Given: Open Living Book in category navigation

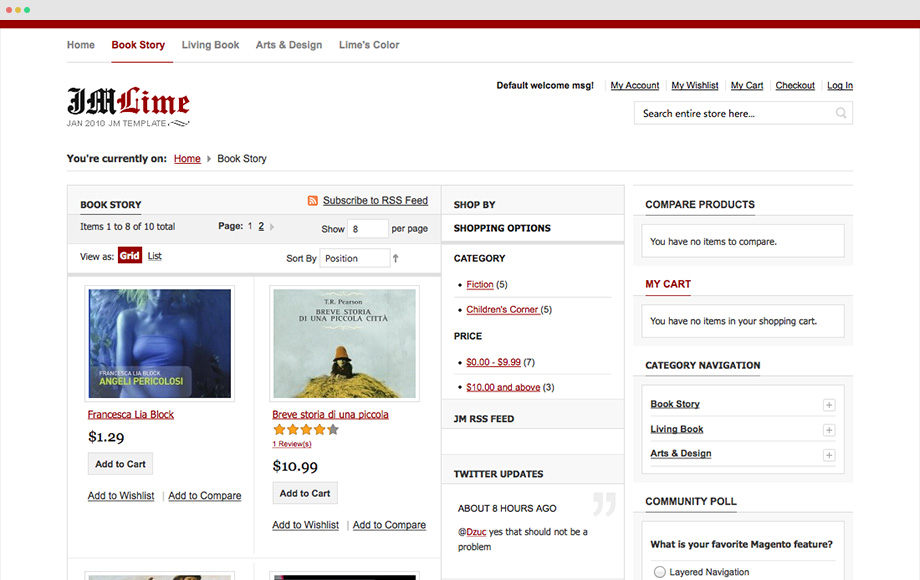Looking at the screenshot, I should 677,429.
